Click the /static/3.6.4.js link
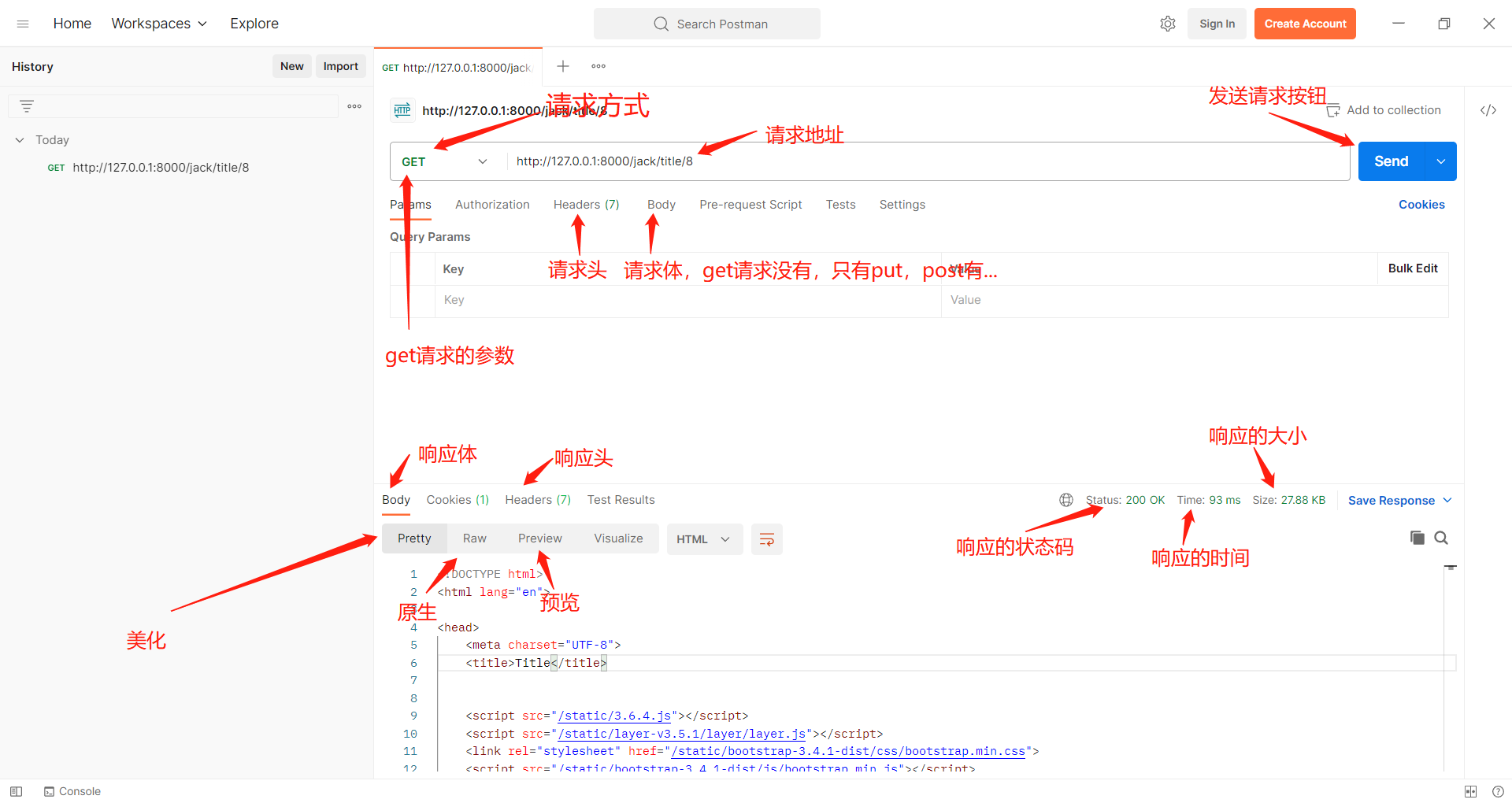1512x803 pixels. tap(615, 716)
